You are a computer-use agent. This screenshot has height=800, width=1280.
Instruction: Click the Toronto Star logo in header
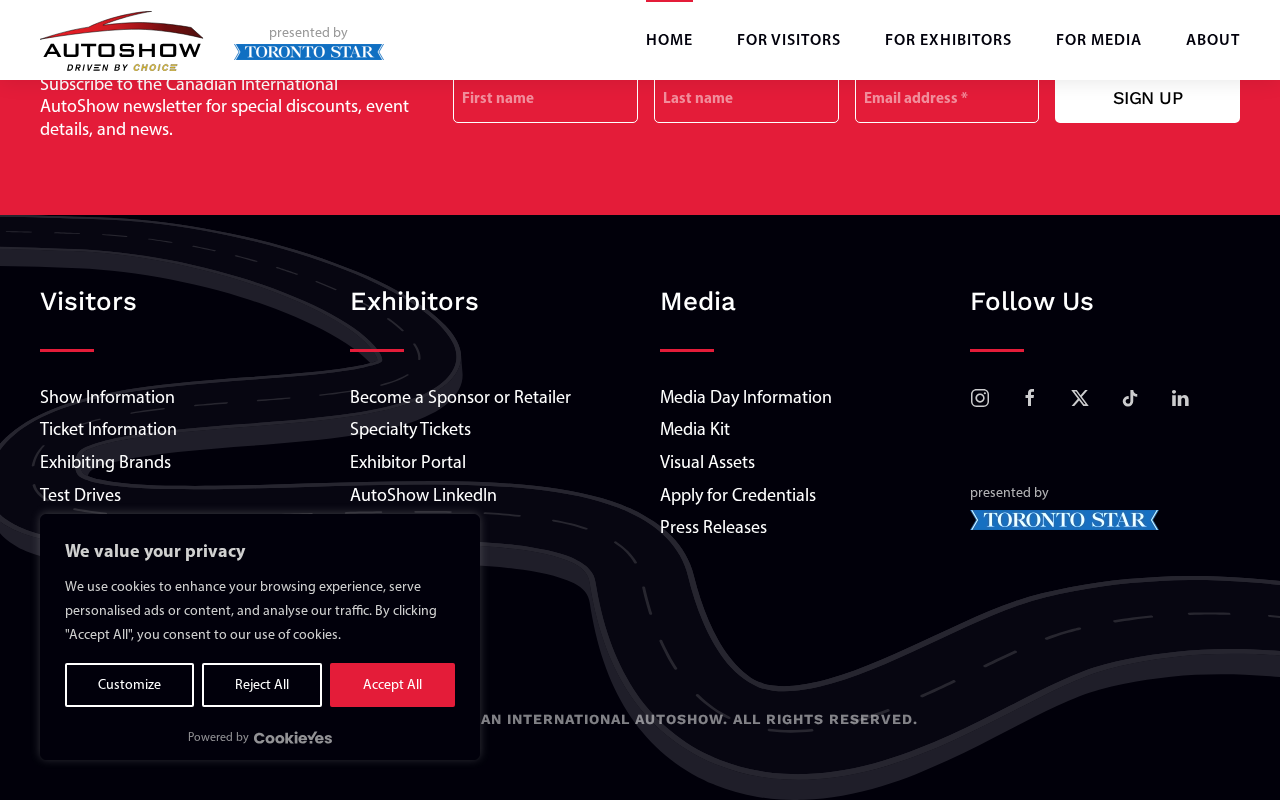pos(309,52)
